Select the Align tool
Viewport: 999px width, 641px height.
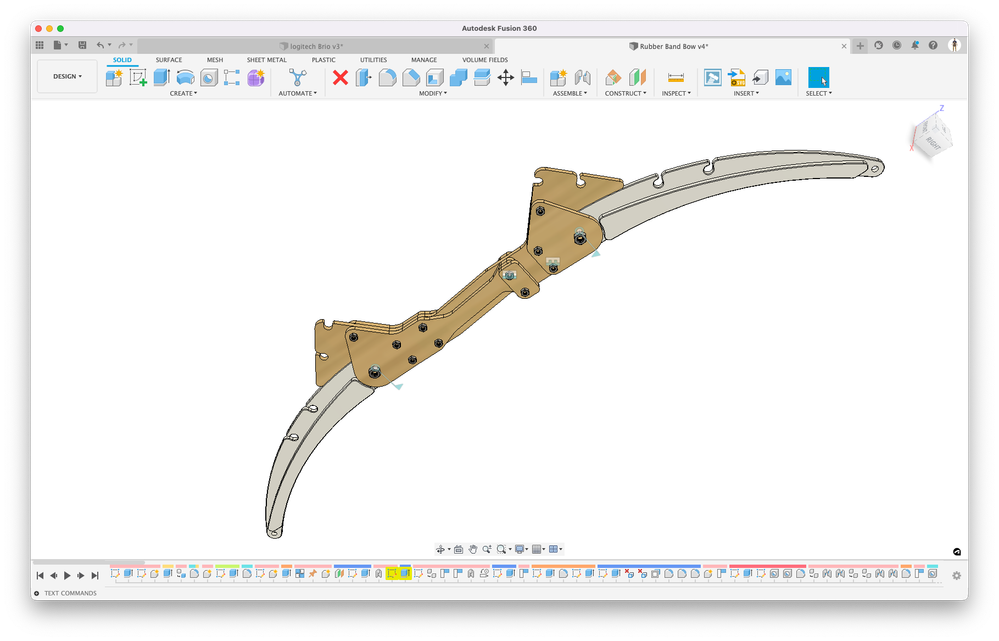(x=529, y=78)
